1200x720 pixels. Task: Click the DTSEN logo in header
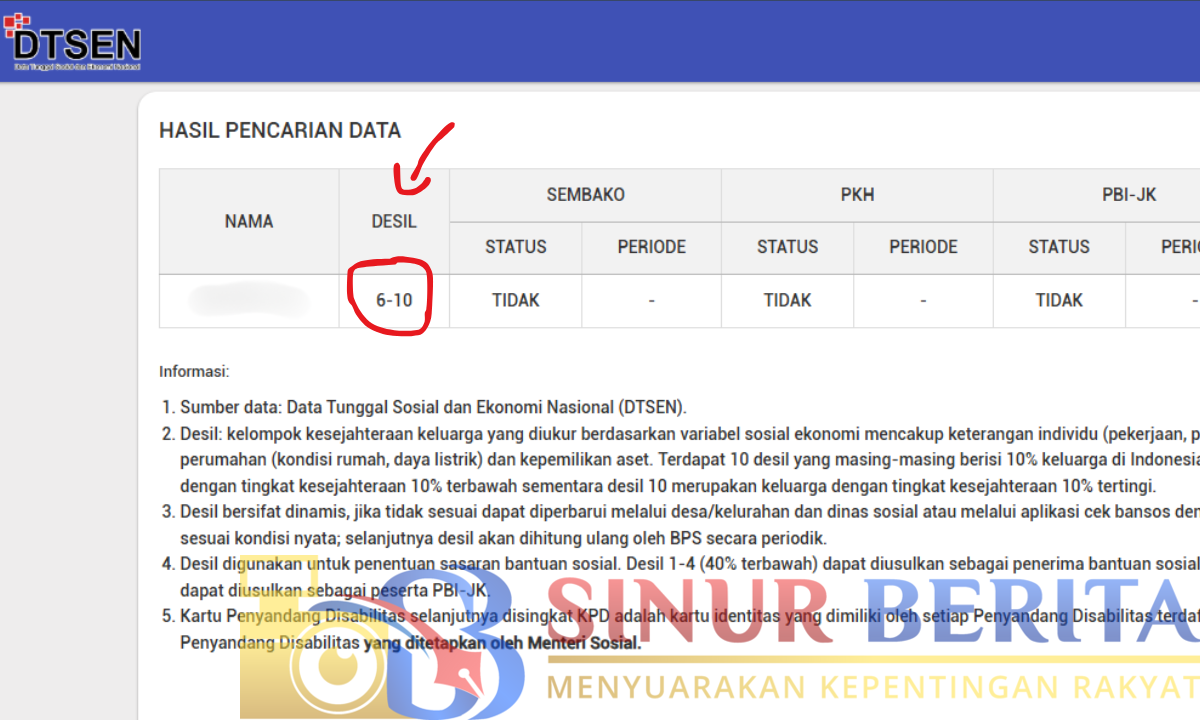pyautogui.click(x=73, y=42)
